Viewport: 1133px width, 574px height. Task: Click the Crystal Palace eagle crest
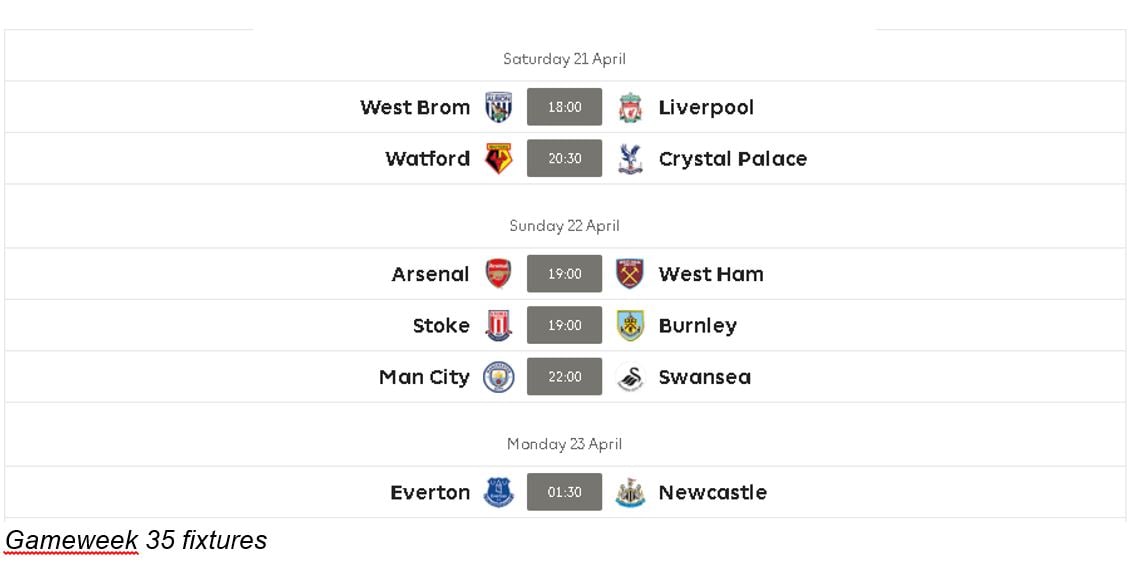click(630, 158)
